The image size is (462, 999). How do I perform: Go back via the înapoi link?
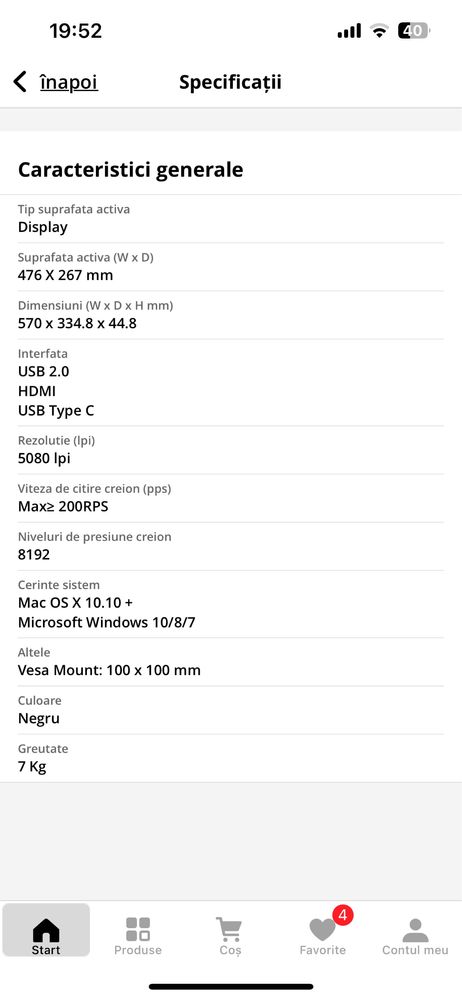click(69, 82)
